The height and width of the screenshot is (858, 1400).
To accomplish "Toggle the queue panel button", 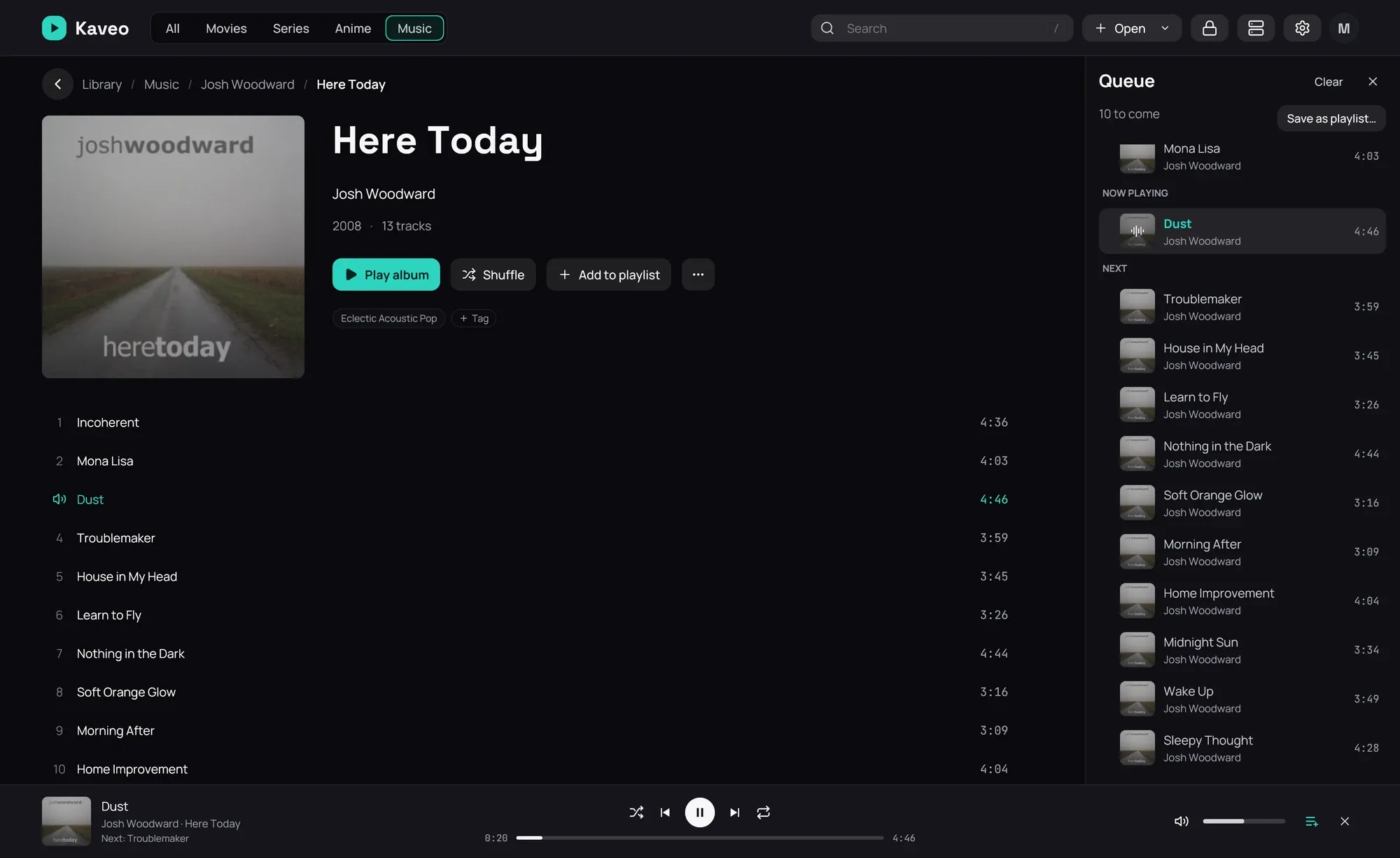I will point(1312,821).
